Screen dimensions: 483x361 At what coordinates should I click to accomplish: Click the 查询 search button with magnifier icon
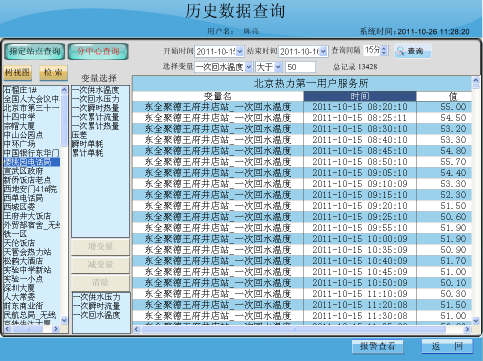(x=413, y=51)
